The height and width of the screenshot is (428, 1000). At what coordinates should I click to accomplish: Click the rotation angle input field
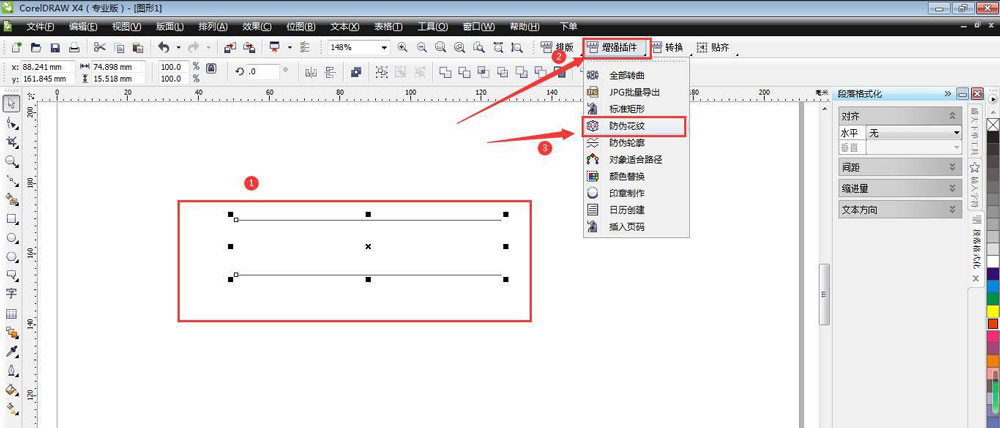265,71
